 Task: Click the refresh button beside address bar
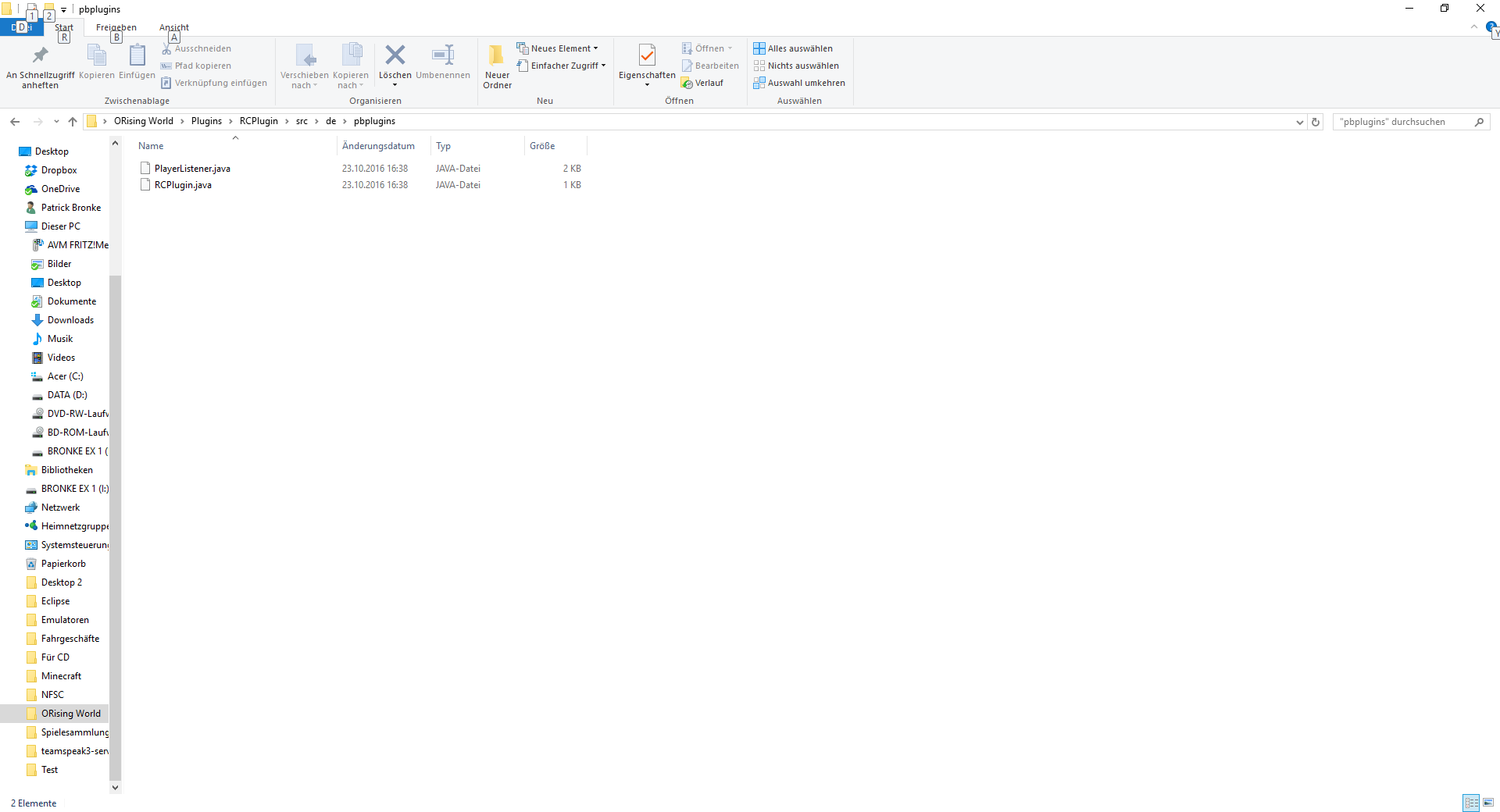(x=1316, y=122)
